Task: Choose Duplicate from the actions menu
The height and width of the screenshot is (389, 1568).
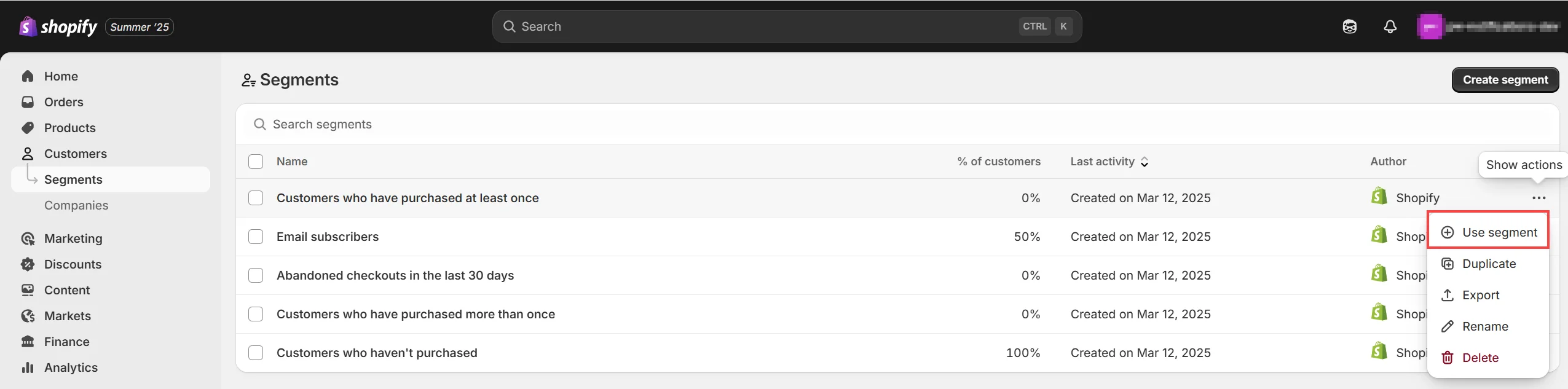Action: point(1488,264)
